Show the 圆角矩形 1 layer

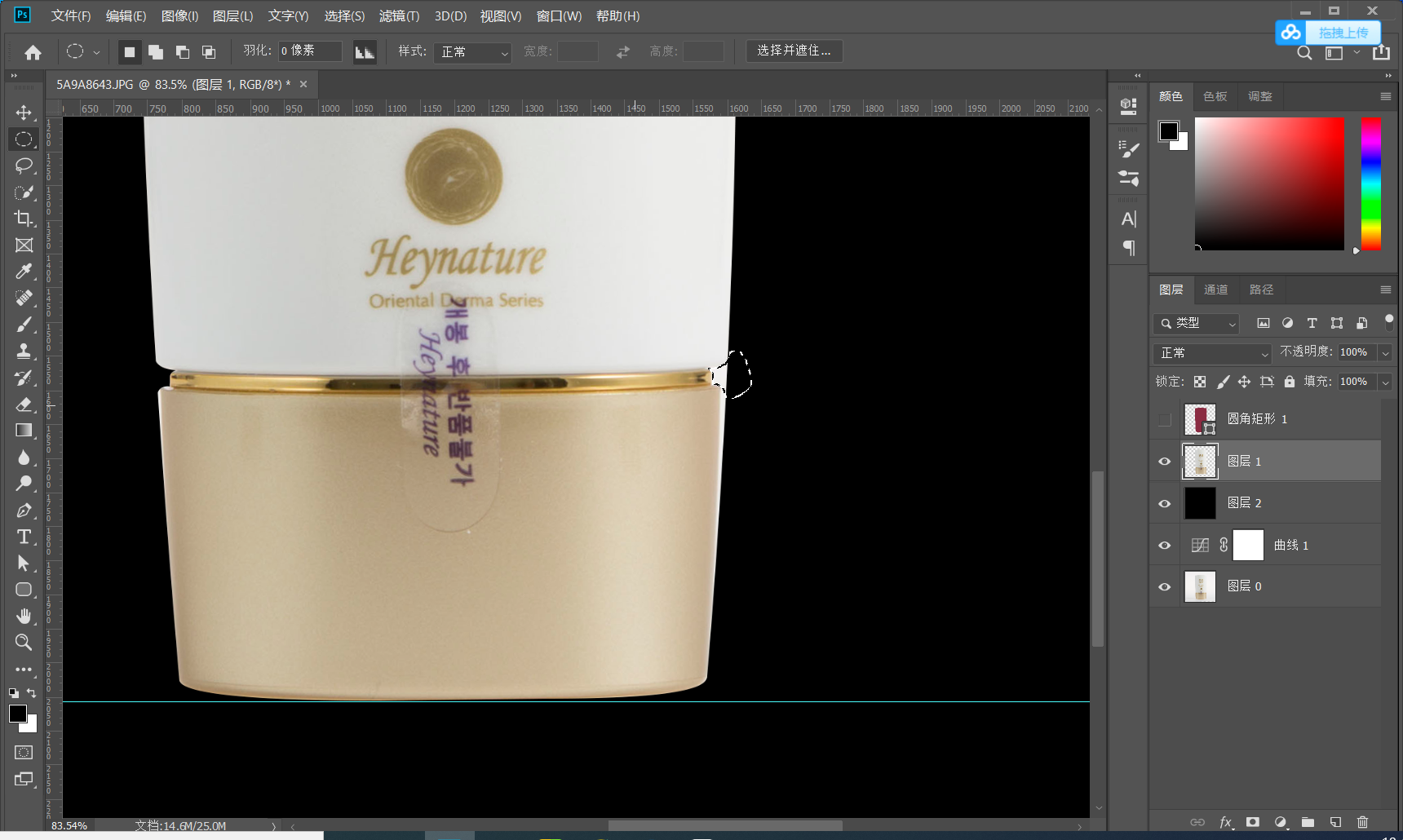click(x=1165, y=419)
